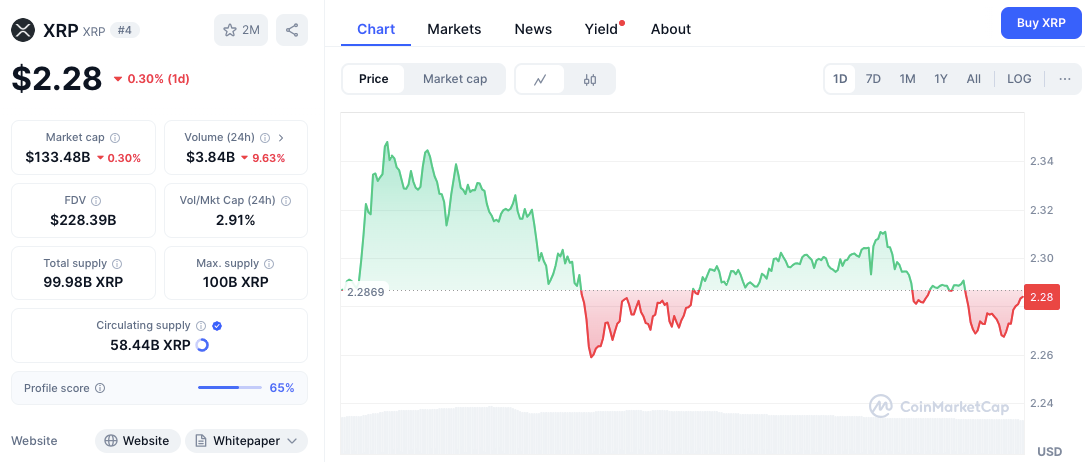This screenshot has height=462, width=1085.
Task: Click the star watchlist 2M button
Action: [240, 30]
